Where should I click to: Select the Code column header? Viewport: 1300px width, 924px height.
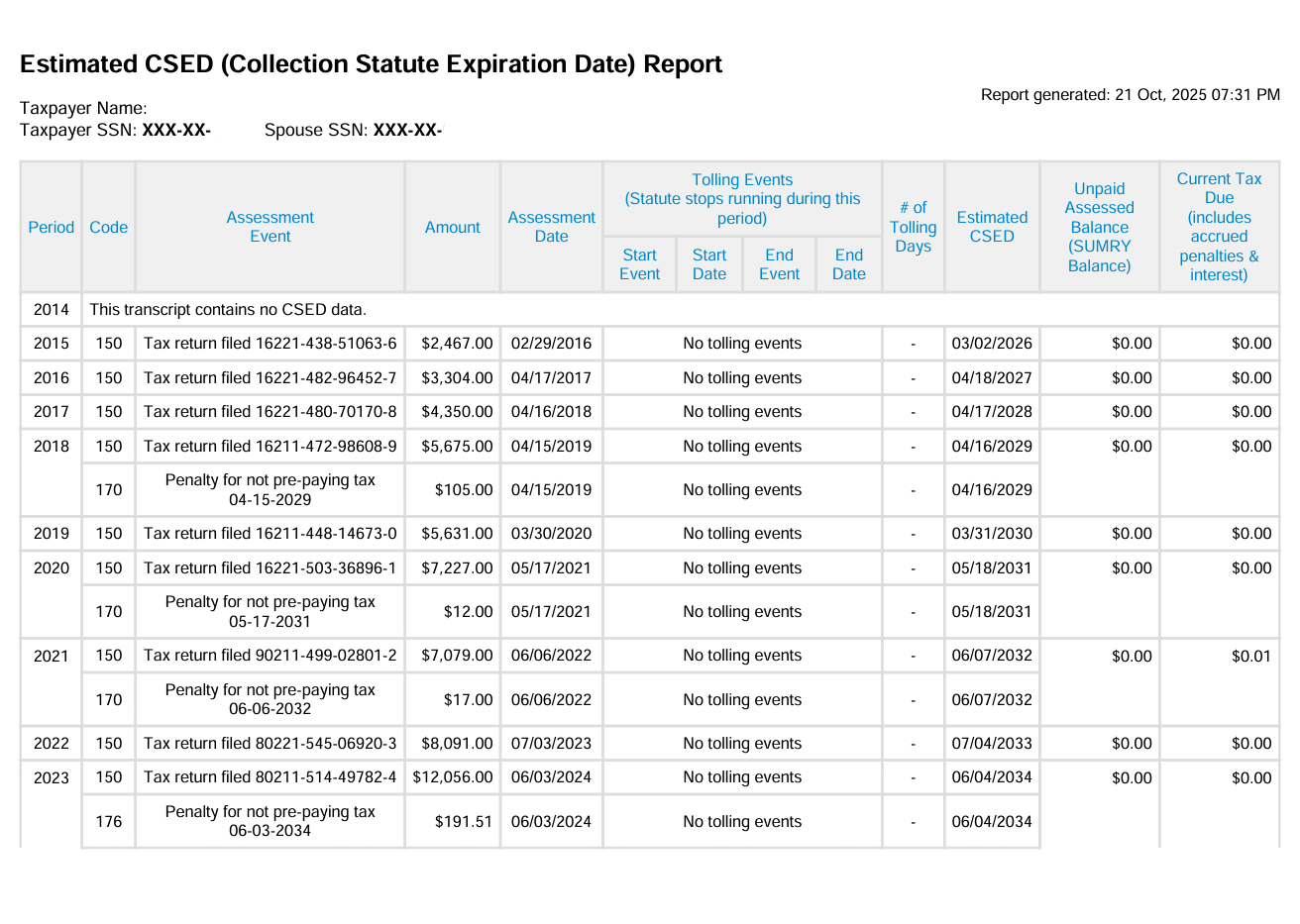[x=108, y=227]
